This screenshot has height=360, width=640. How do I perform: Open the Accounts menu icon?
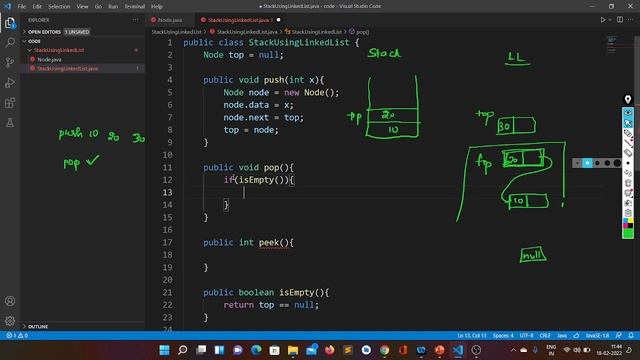click(x=10, y=301)
